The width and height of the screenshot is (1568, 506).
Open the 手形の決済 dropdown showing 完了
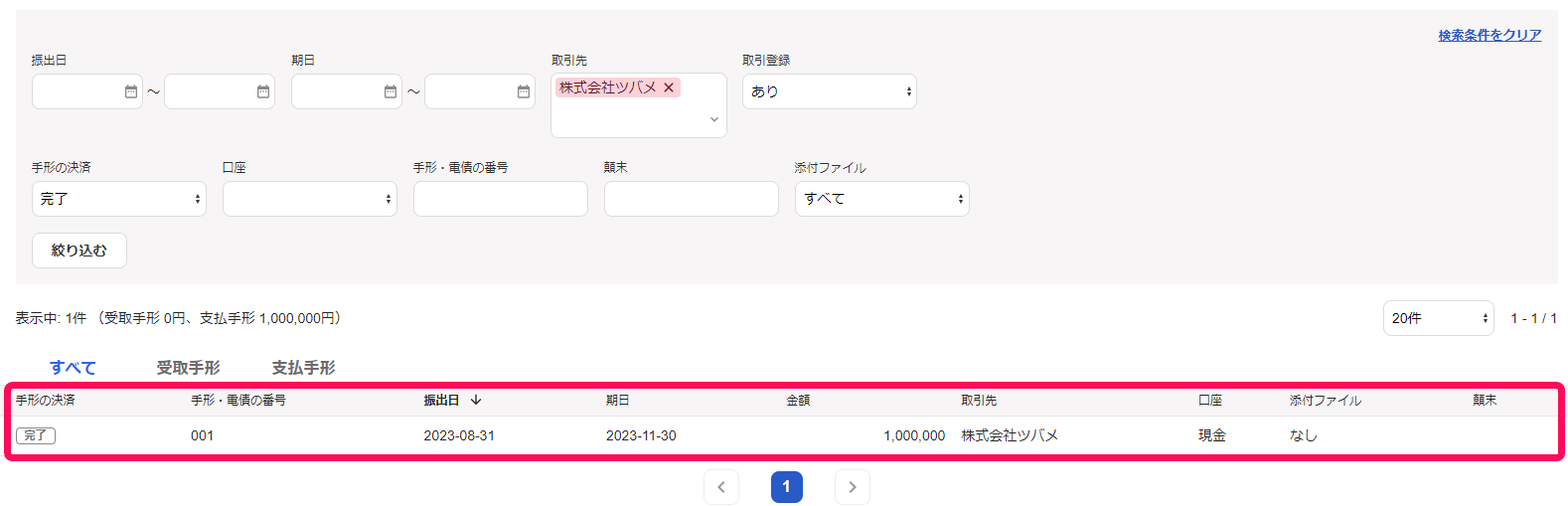[x=119, y=199]
